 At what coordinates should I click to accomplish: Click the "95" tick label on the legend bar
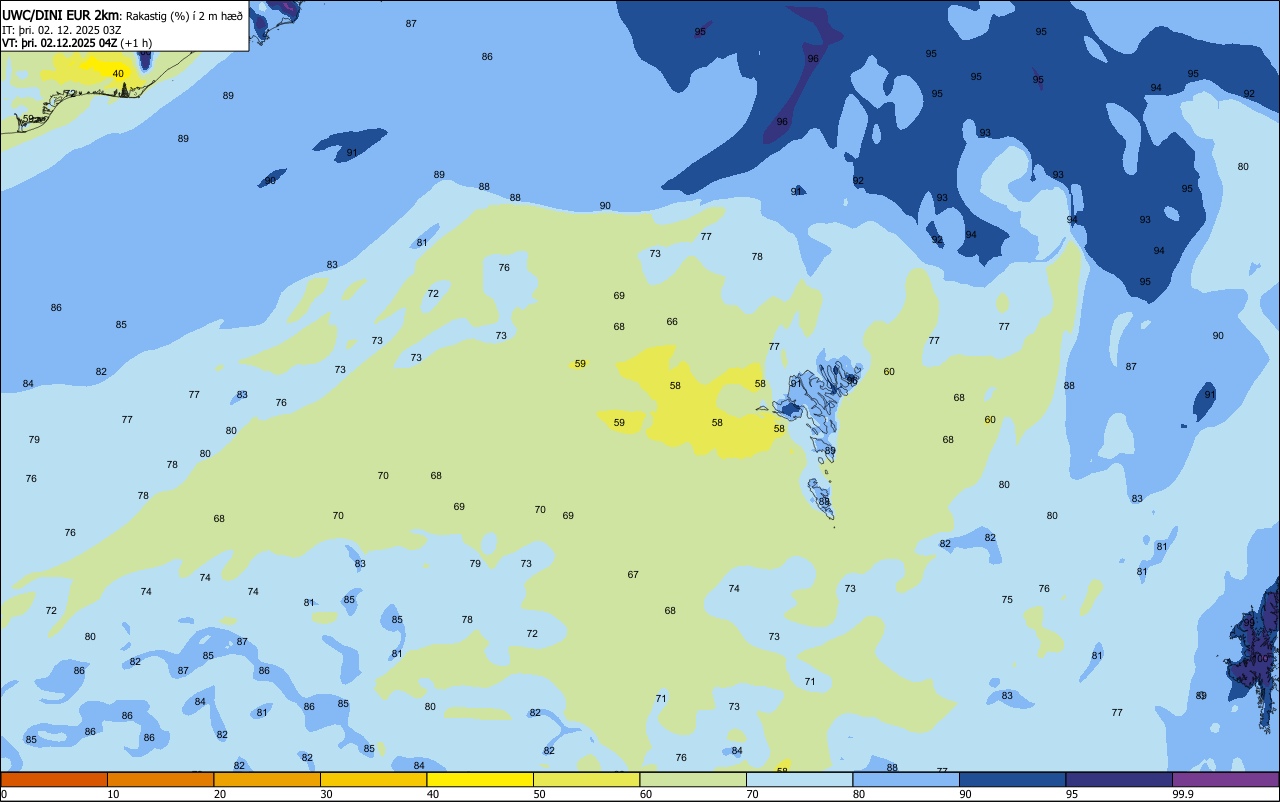click(x=1072, y=794)
